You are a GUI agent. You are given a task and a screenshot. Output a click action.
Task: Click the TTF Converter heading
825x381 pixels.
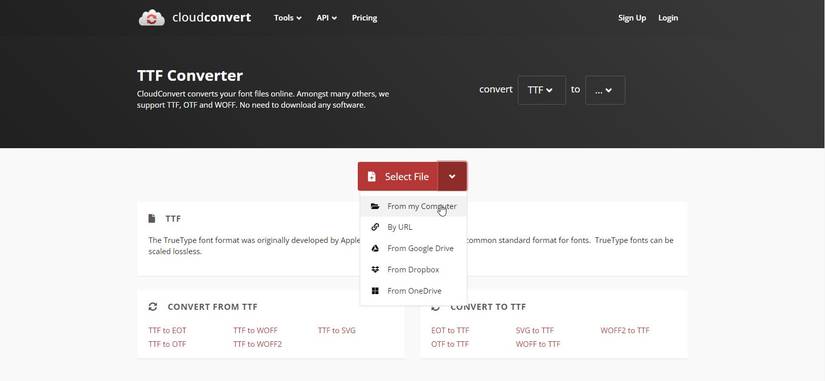point(190,76)
